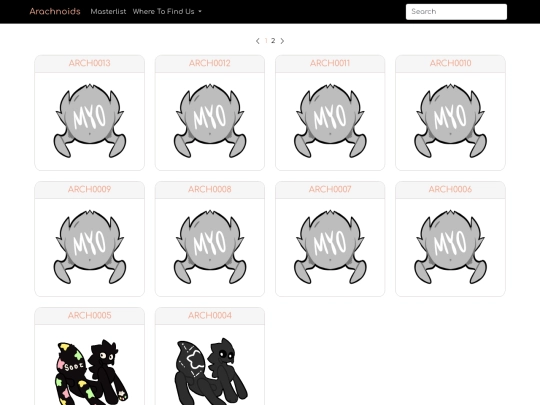Screen dimensions: 540x405
Task: View the ARCH0005 colorful spotted character image
Action: [x=91, y=372]
